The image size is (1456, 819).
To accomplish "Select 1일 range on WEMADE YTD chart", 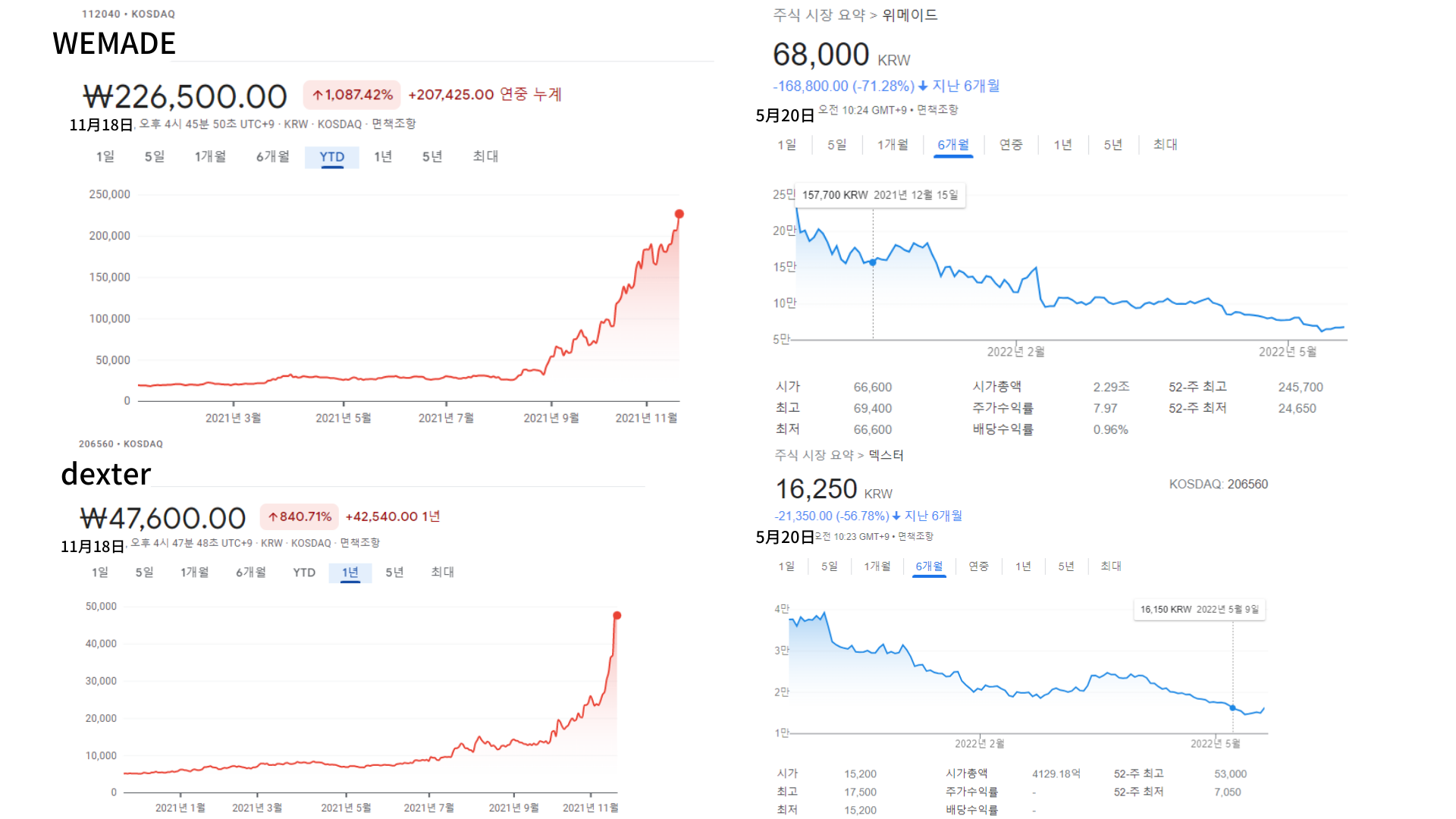I will pos(105,156).
